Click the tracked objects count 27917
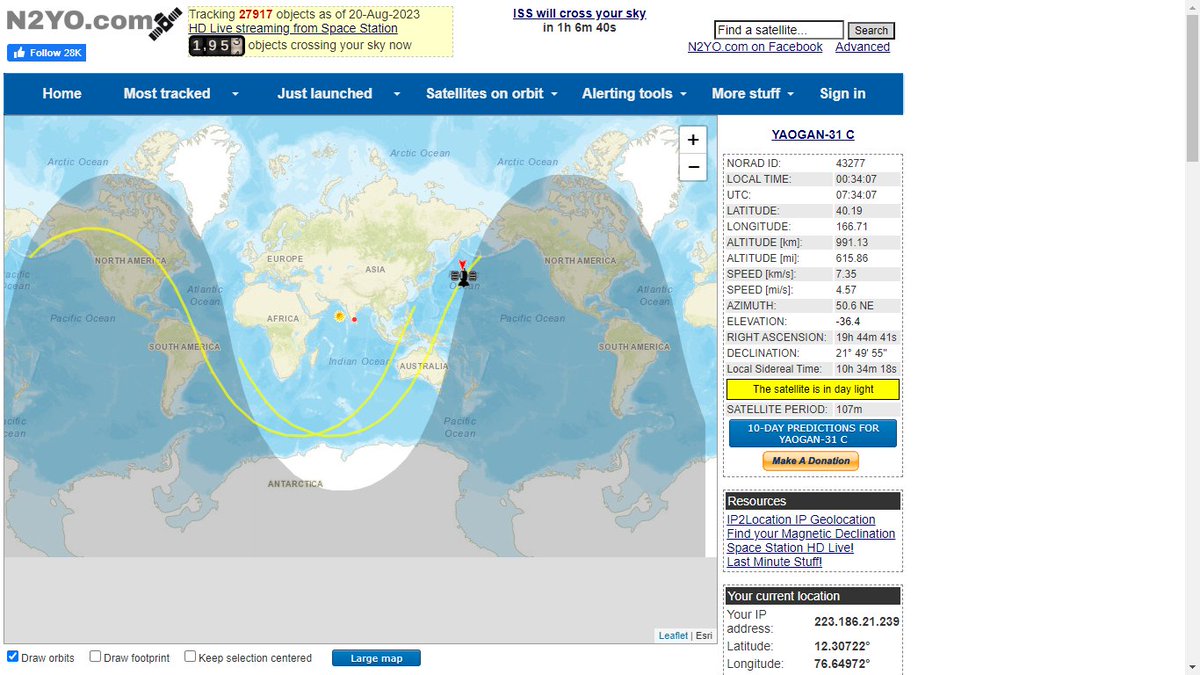 click(255, 14)
